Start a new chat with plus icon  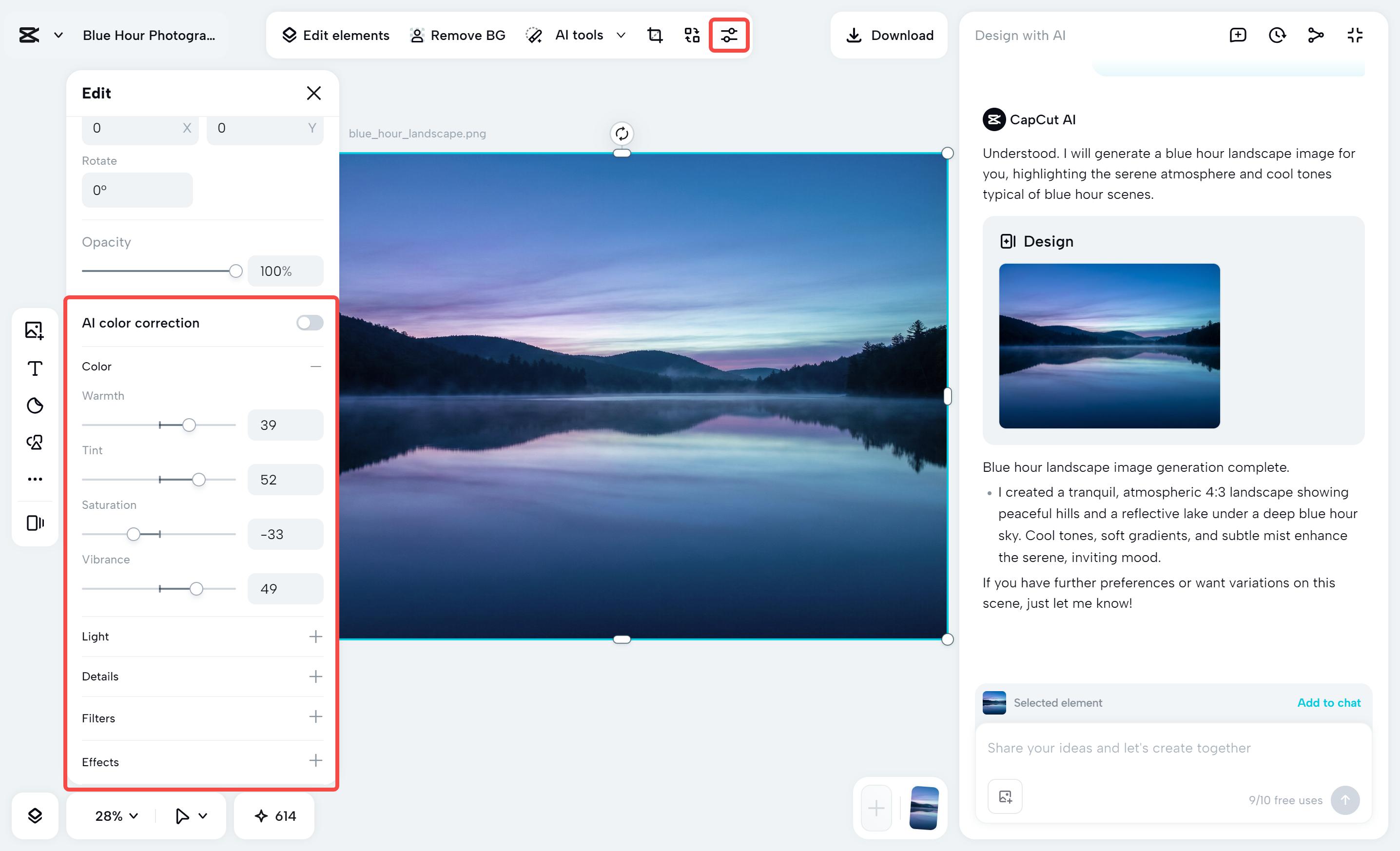[x=1238, y=35]
